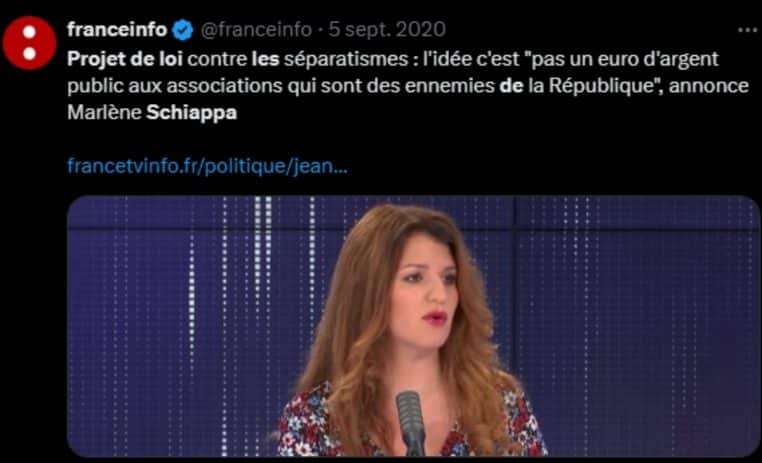Click the word 'Marlène' in the tweet

(104, 112)
